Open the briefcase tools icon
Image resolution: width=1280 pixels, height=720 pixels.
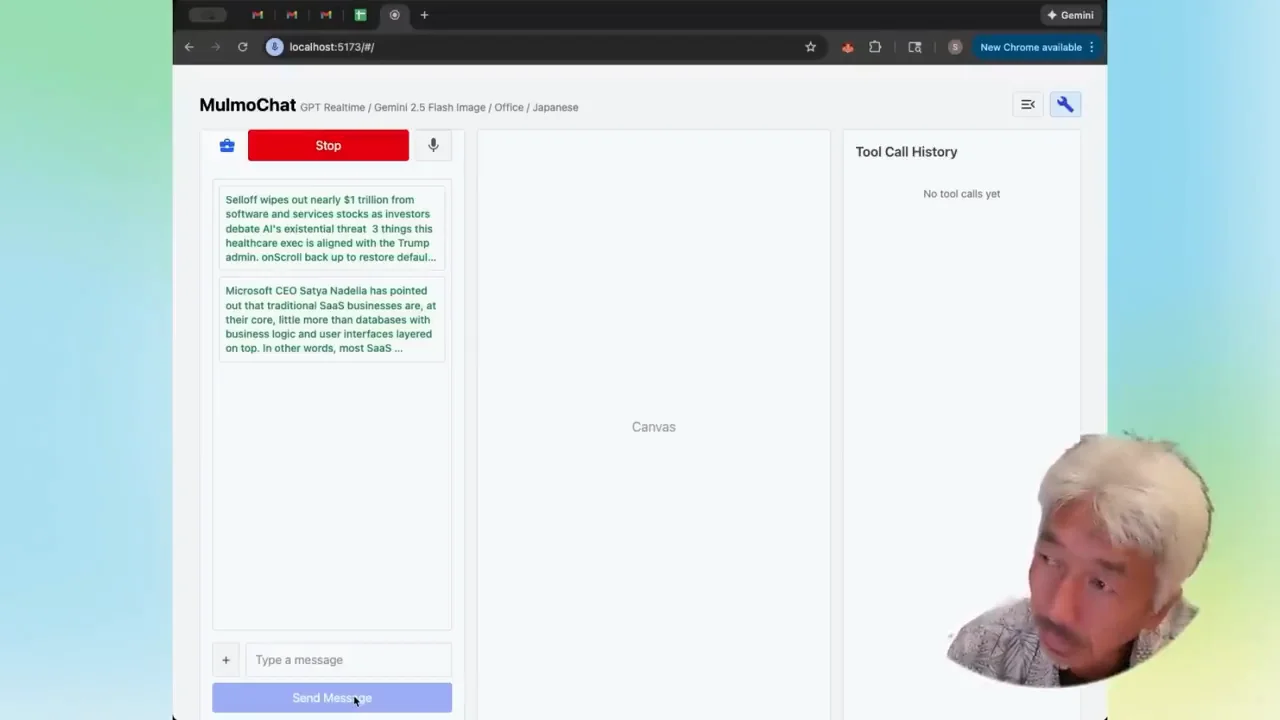(x=227, y=146)
